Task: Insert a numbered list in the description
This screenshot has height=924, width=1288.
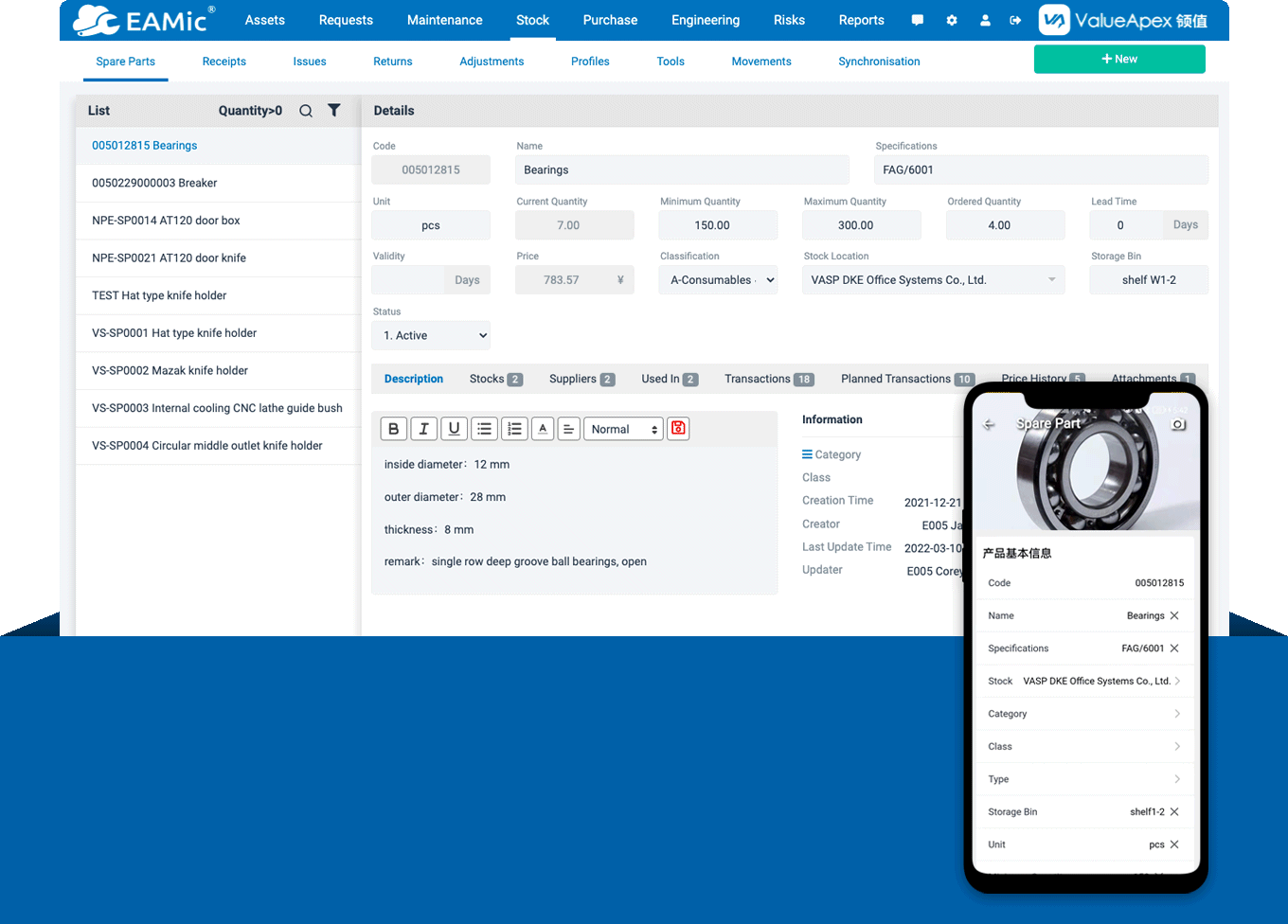Action: (x=514, y=428)
